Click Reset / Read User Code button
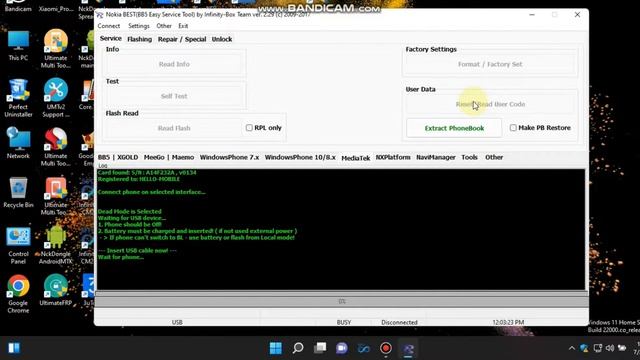The width and height of the screenshot is (640, 360). [490, 104]
